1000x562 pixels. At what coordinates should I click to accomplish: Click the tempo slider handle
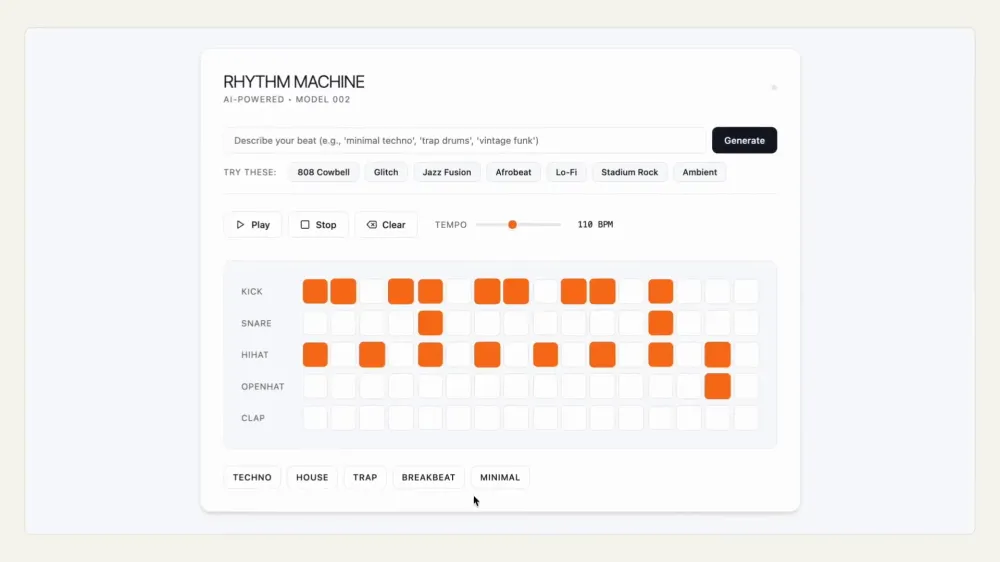click(512, 225)
